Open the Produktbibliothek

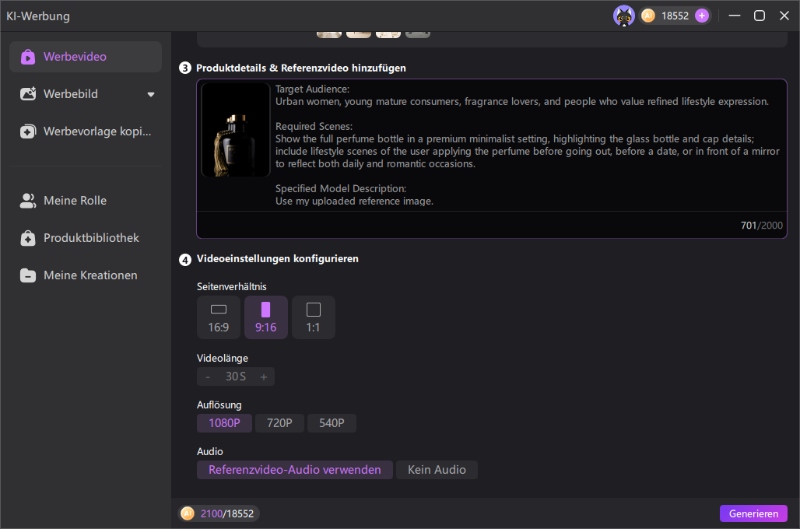(x=85, y=238)
